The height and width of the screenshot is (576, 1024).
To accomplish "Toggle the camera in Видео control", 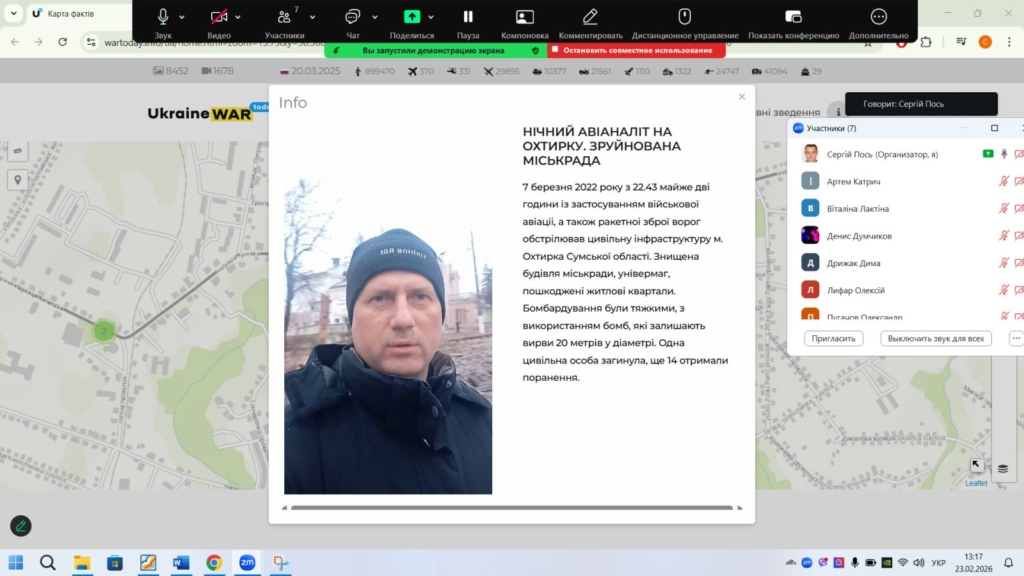I will 219,17.
